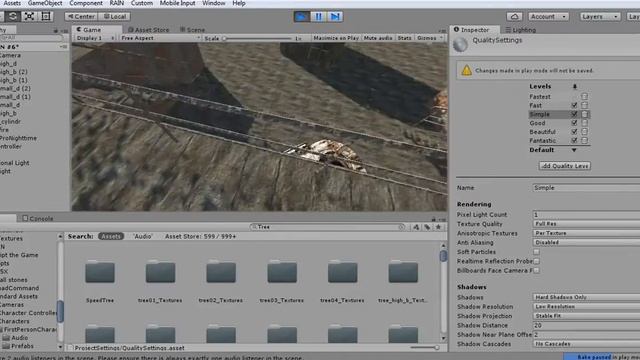Toggle the Fast level platform checkbox
The image size is (640, 360).
(x=574, y=105)
